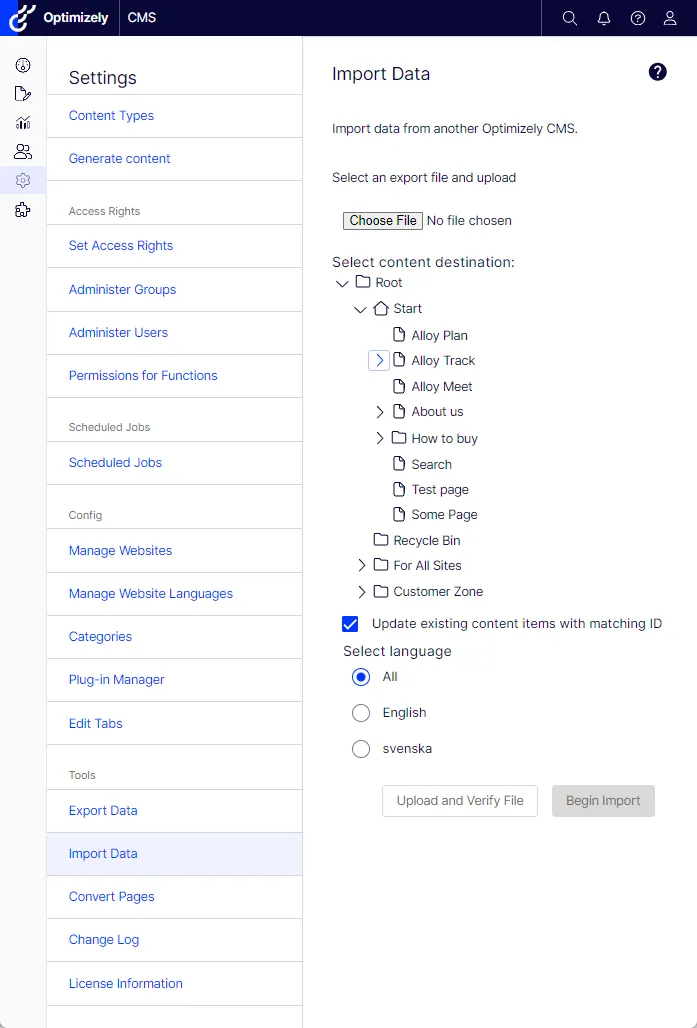Click the Choose File button
Viewport: 697px width, 1028px height.
pyautogui.click(x=383, y=221)
